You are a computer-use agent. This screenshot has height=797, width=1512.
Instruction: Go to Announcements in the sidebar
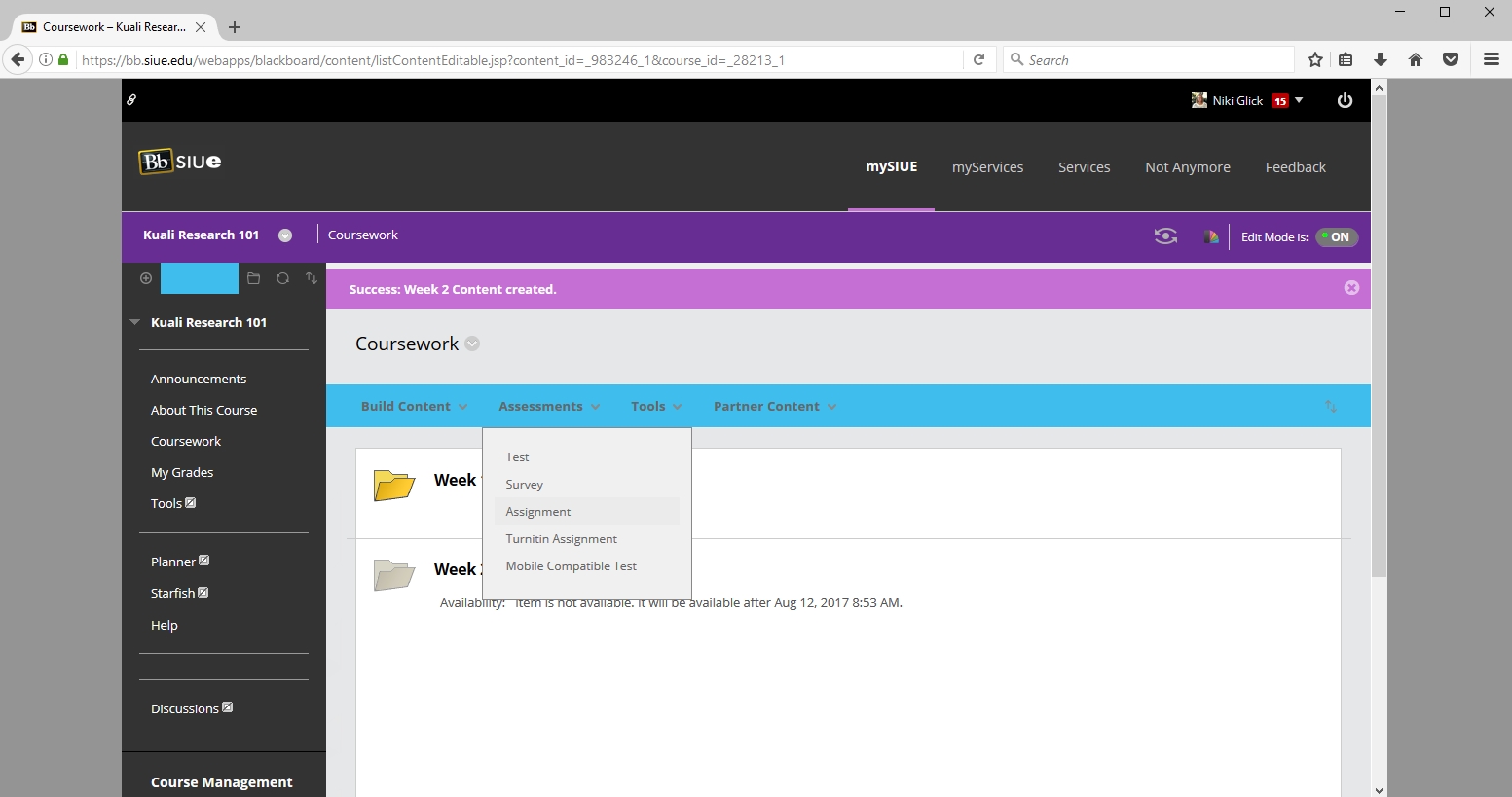pyautogui.click(x=199, y=380)
